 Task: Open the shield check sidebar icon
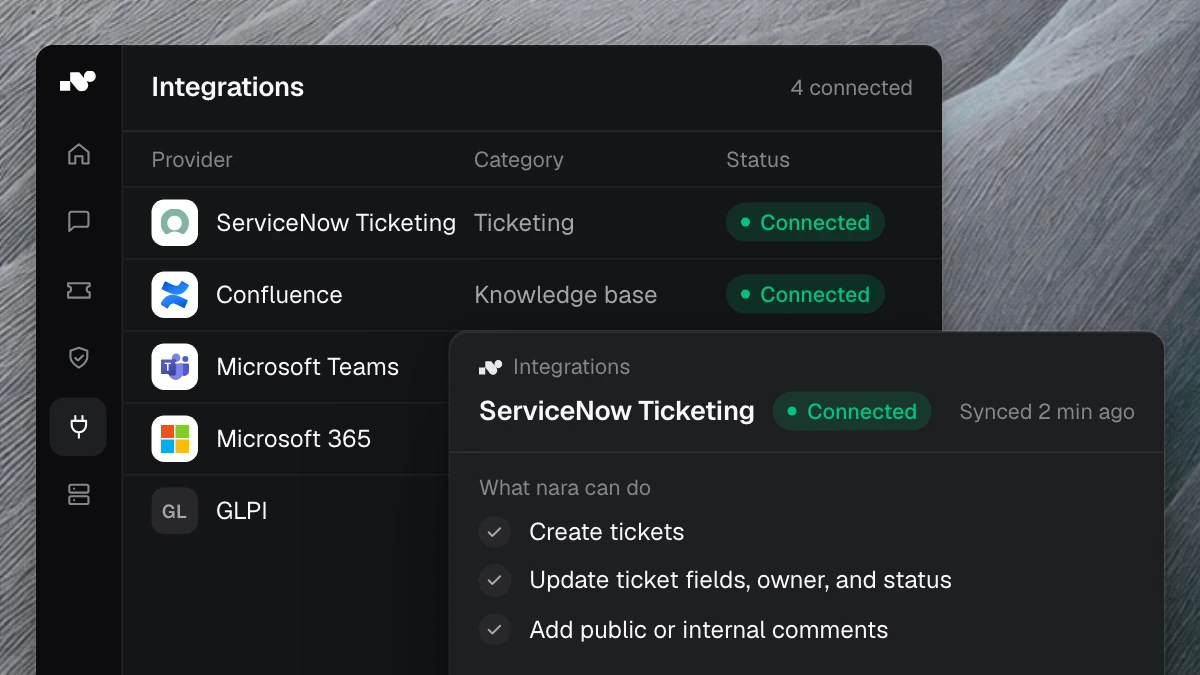coord(79,358)
